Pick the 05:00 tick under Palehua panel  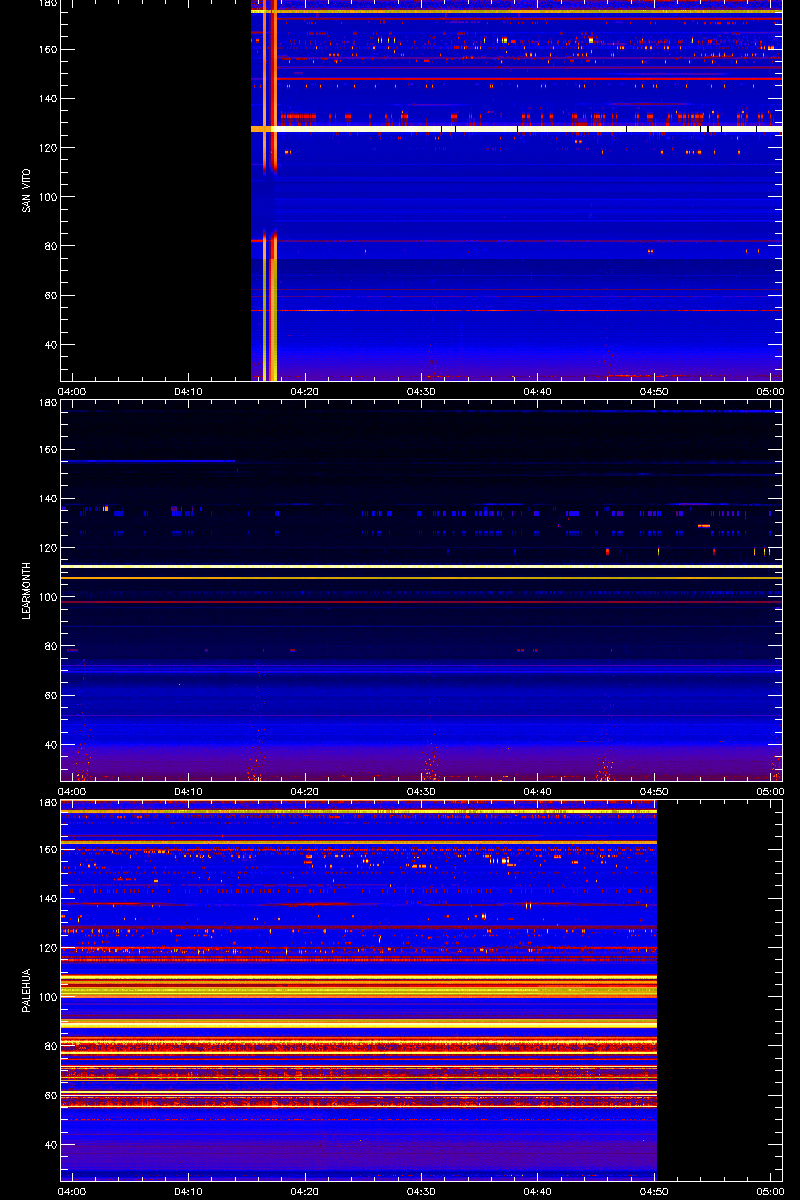770,1191
